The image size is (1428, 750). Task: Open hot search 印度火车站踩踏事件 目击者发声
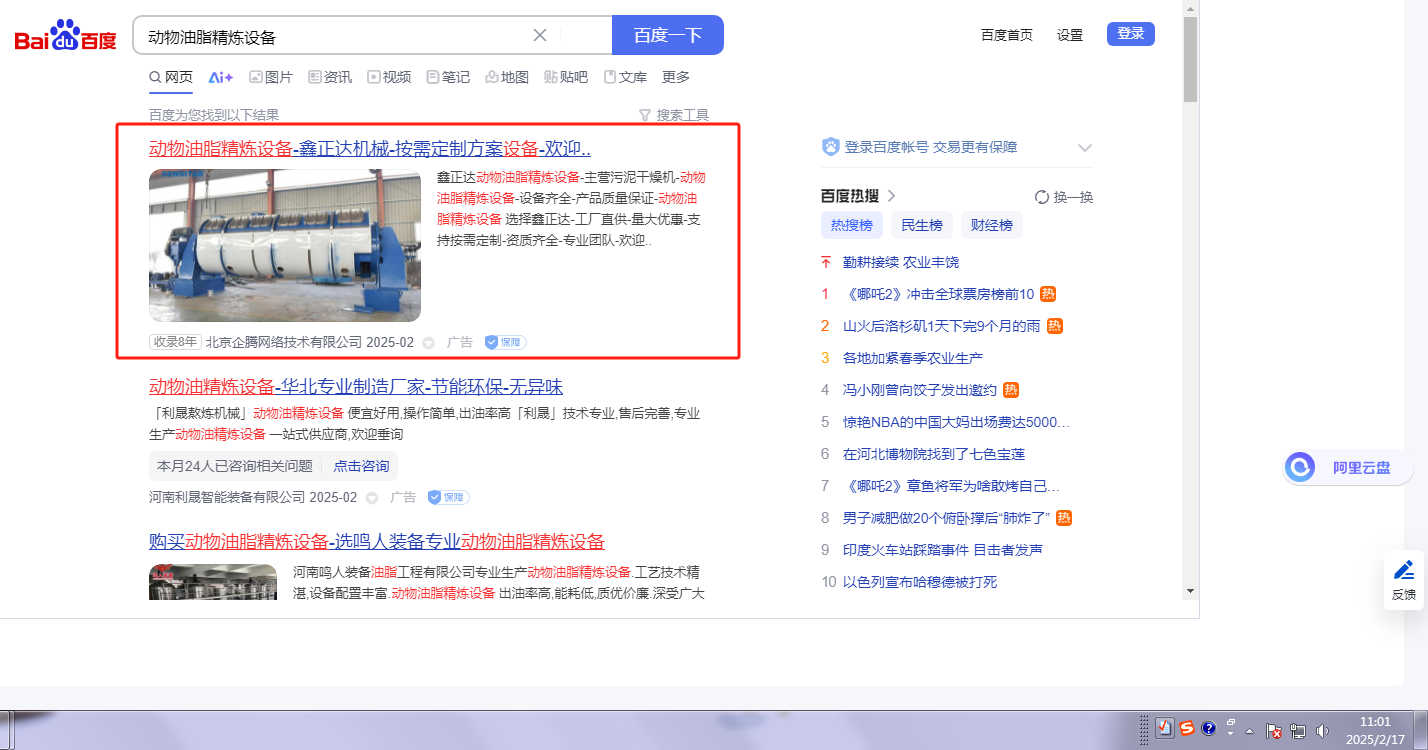943,550
